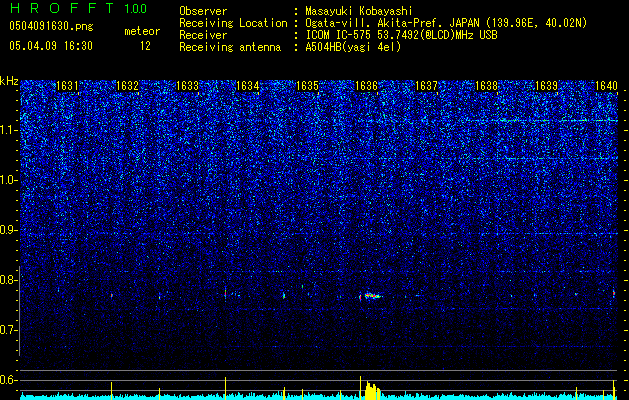Click the 1638 time label
The width and height of the screenshot is (629, 400).
pos(487,86)
